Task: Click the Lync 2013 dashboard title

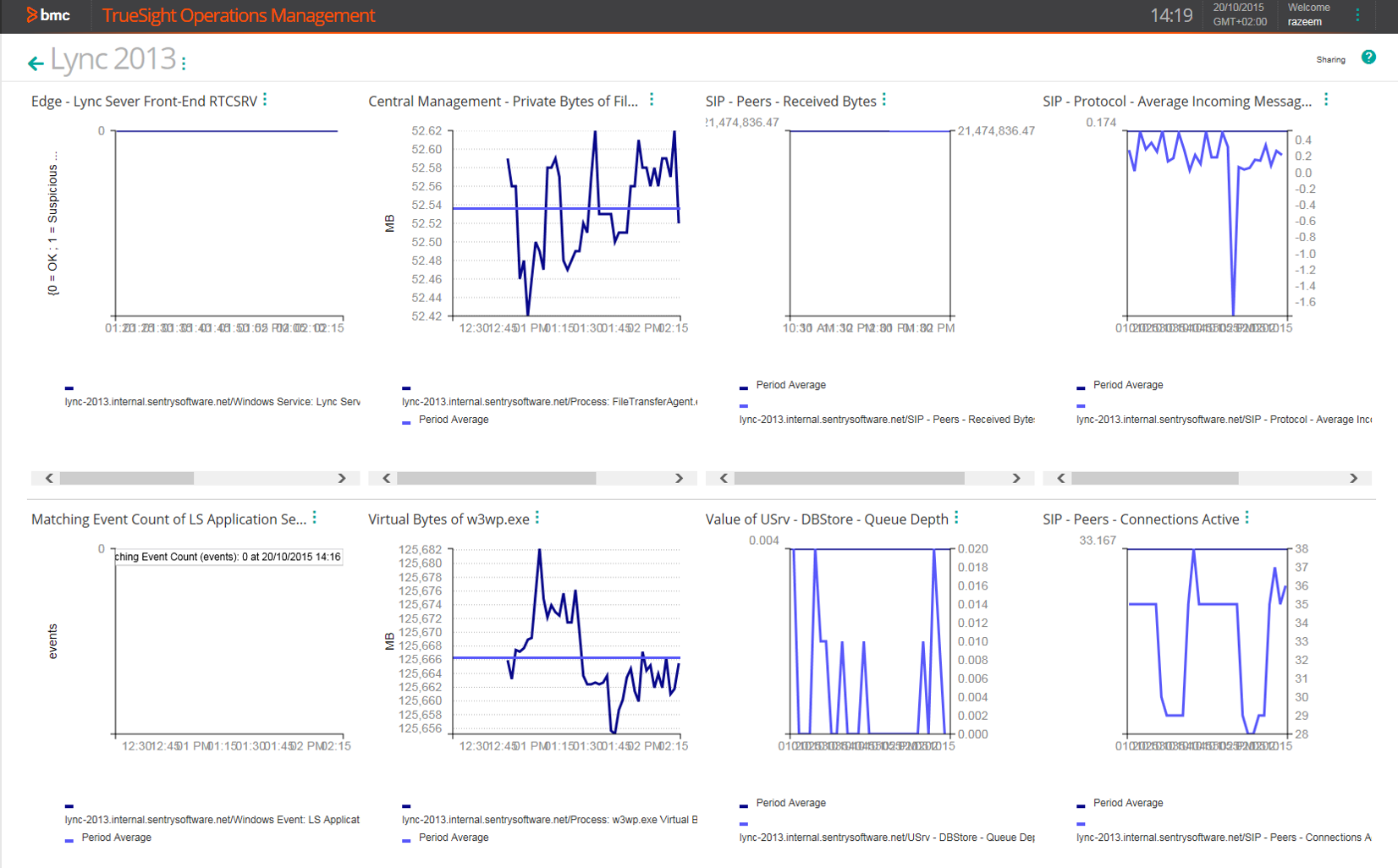Action: pos(113,59)
